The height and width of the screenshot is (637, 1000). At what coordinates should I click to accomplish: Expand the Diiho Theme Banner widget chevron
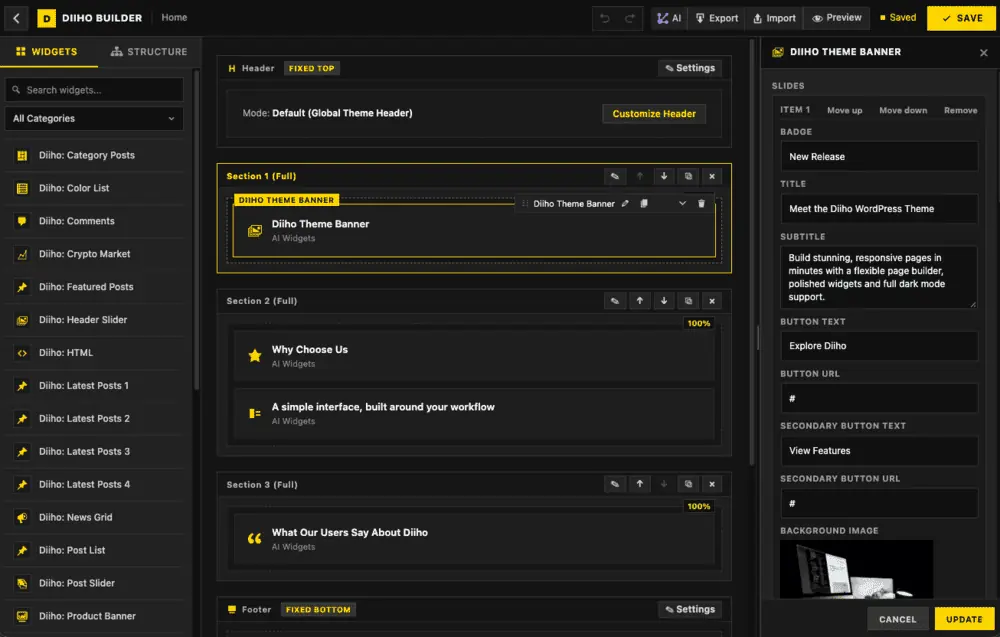tap(682, 203)
